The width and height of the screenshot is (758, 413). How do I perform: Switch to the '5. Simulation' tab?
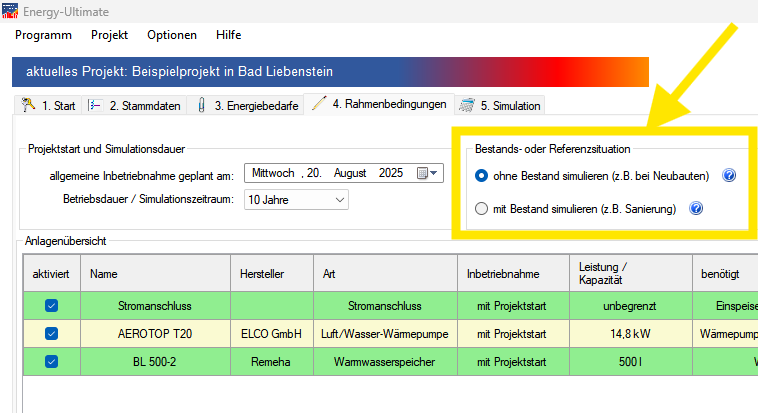pyautogui.click(x=500, y=105)
